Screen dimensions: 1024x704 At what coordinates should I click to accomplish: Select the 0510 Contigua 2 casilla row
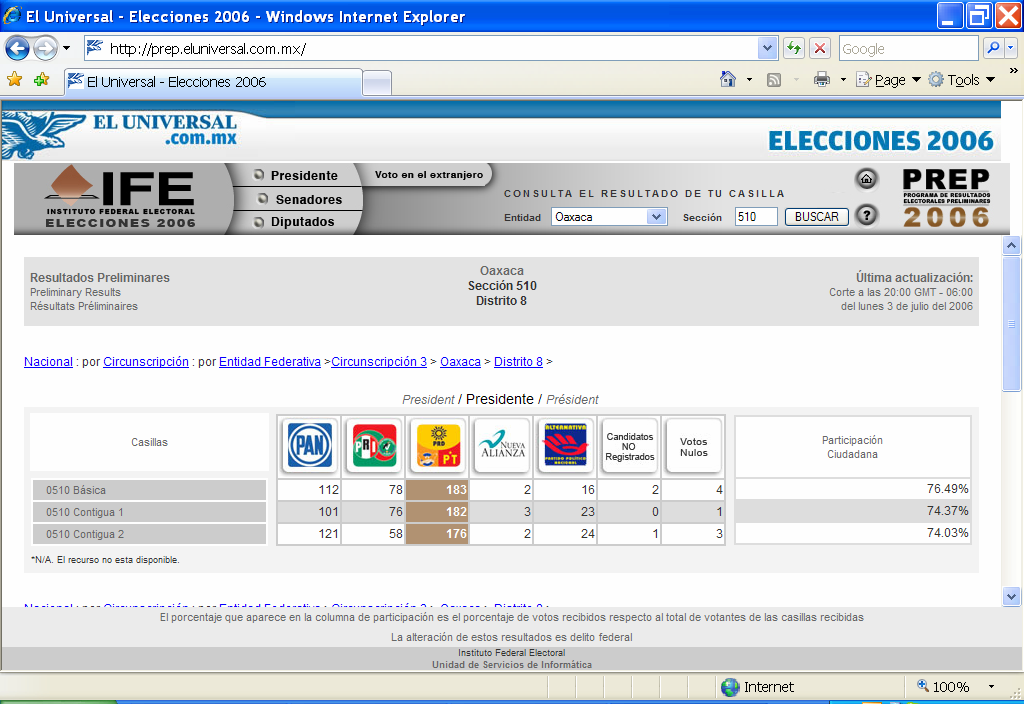[x=150, y=534]
